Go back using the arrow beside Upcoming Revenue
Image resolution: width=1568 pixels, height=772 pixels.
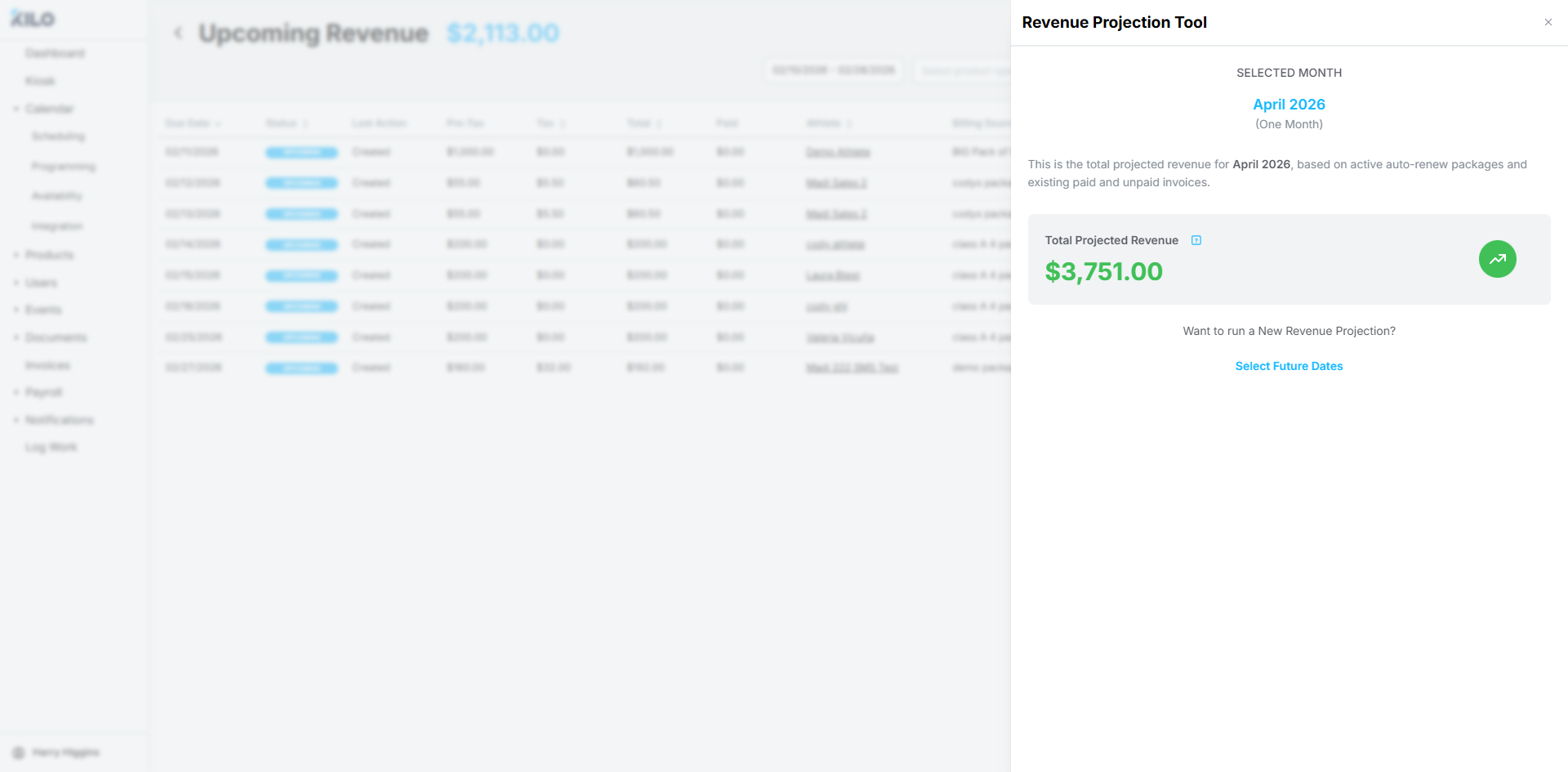(x=178, y=33)
